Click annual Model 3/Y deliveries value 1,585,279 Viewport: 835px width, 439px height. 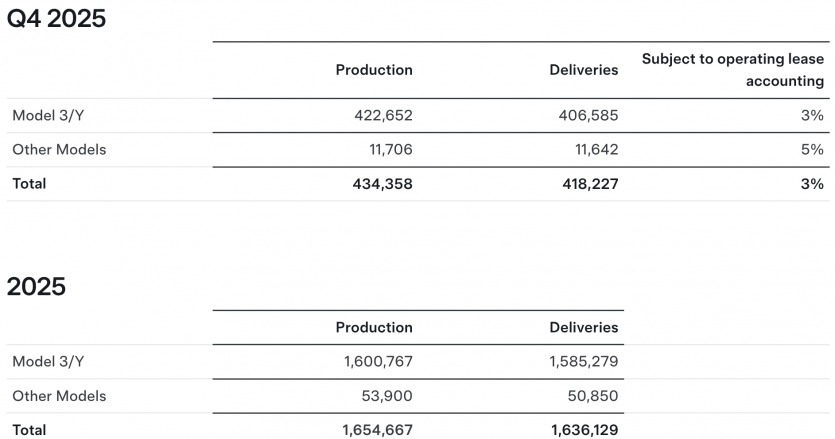582,362
